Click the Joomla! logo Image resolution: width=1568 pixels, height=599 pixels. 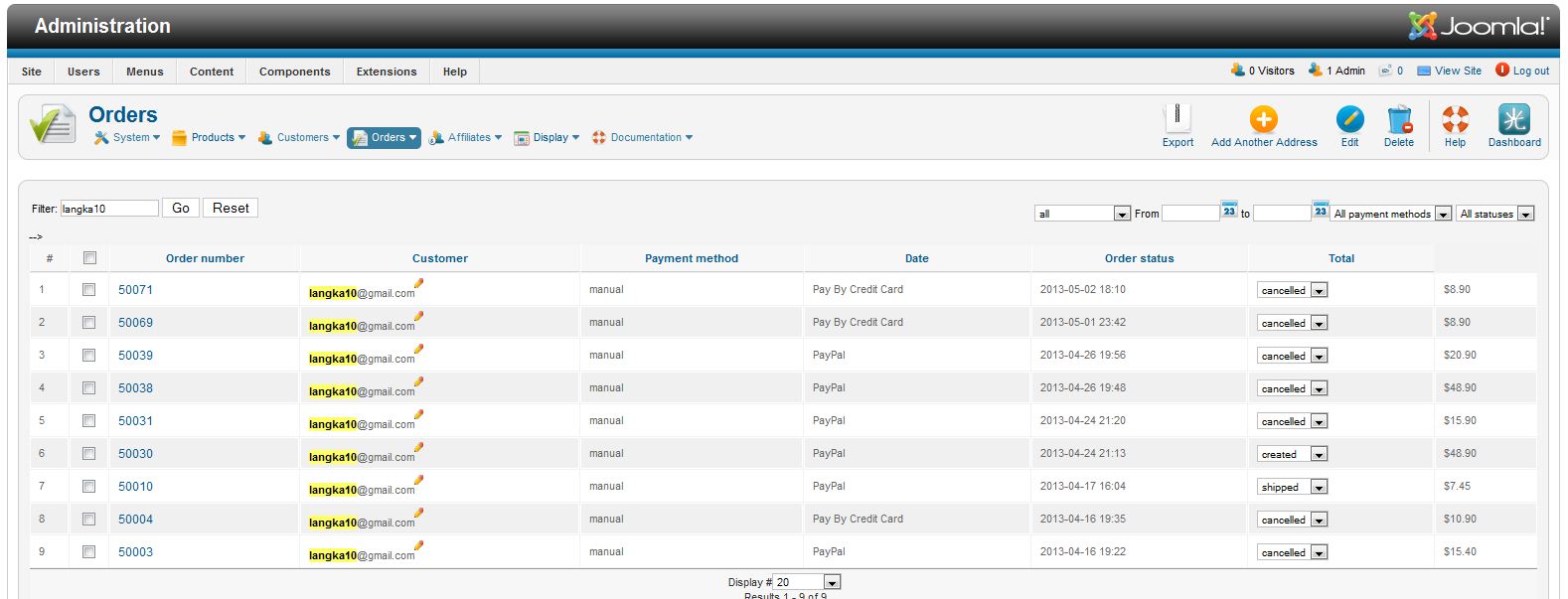(x=1479, y=26)
